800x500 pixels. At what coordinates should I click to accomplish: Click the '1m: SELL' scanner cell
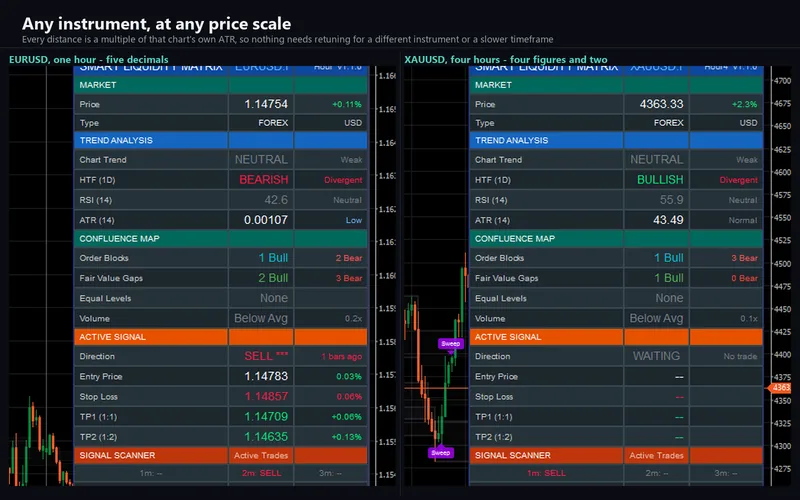[x=546, y=473]
